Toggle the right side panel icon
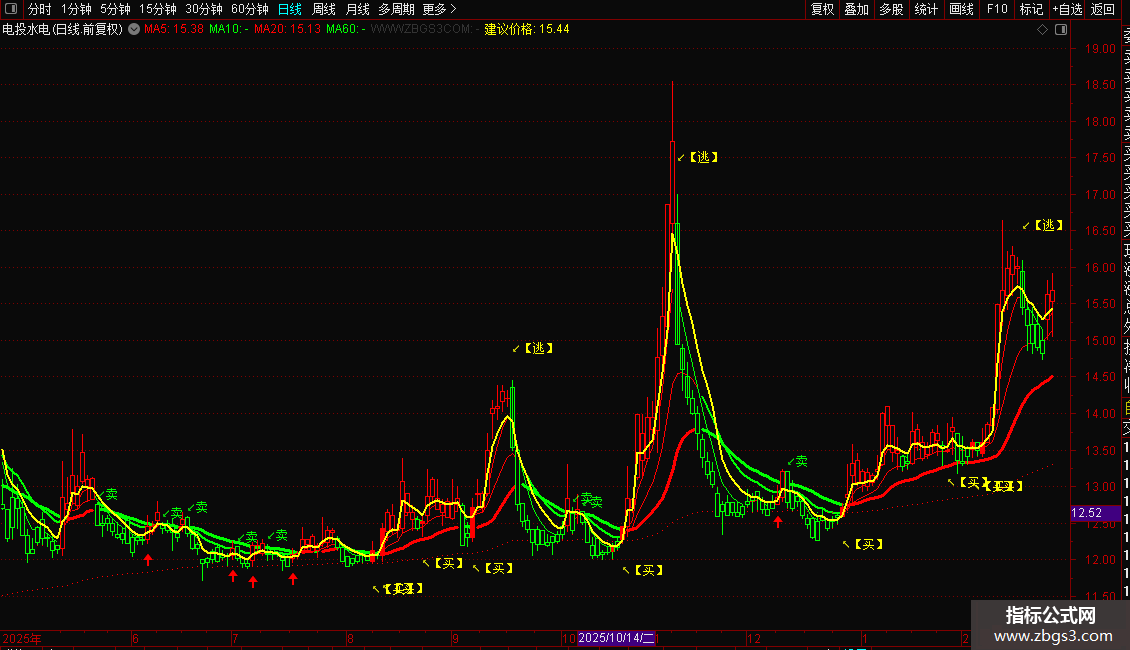 click(1061, 30)
